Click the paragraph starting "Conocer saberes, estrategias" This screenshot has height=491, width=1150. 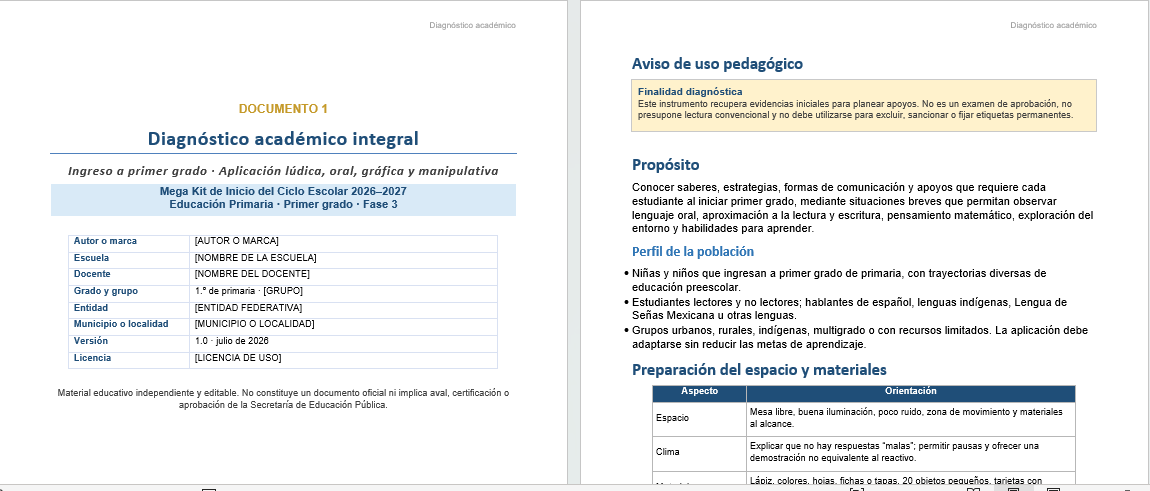862,208
